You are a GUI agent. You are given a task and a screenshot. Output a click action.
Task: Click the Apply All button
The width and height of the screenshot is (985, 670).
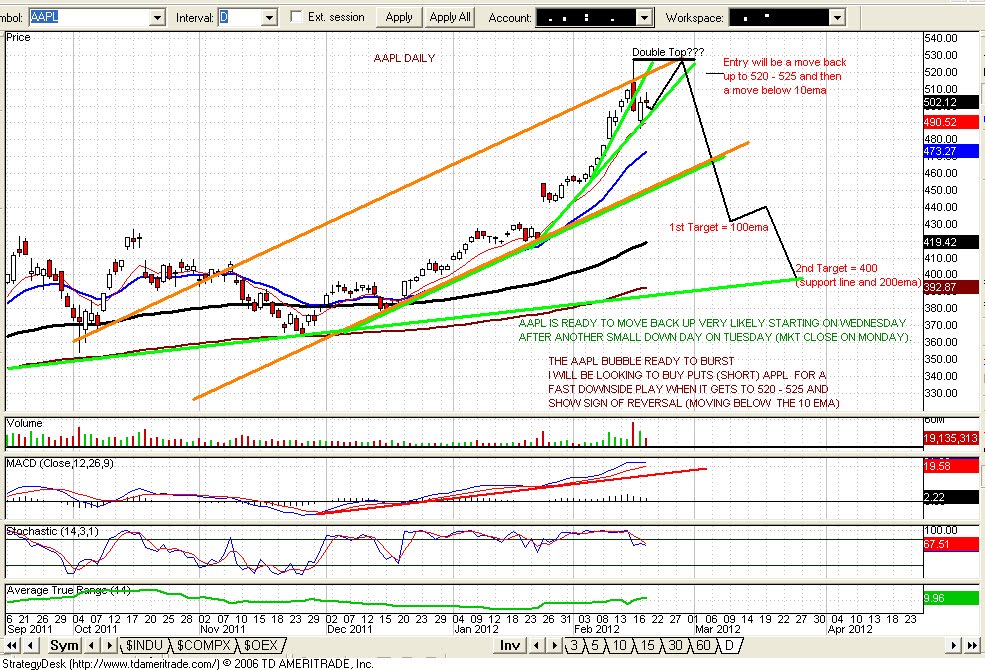450,18
